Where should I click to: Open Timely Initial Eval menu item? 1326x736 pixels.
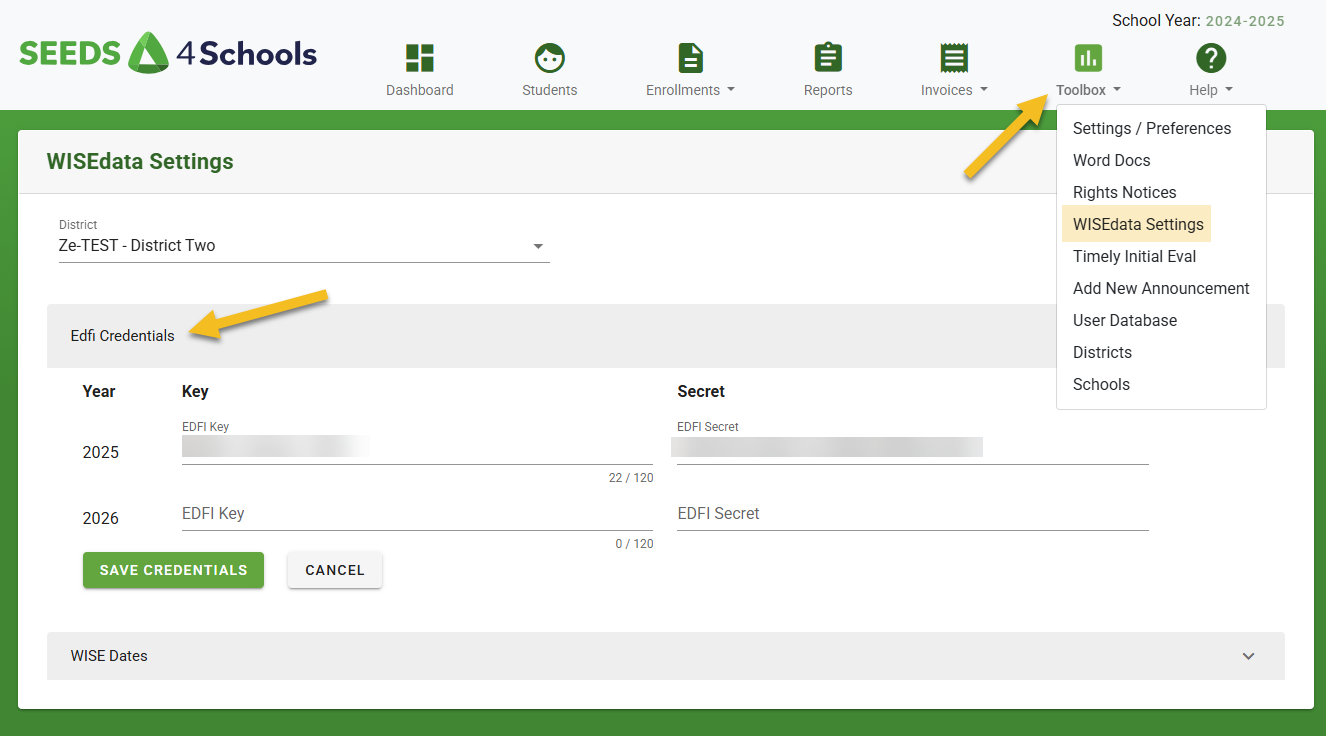1134,256
